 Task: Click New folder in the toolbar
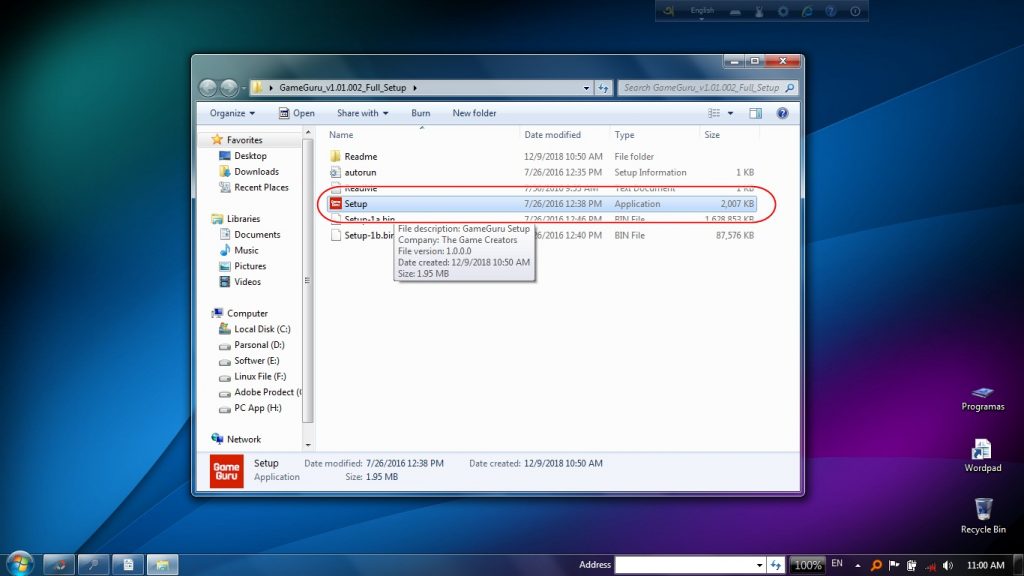pos(474,113)
